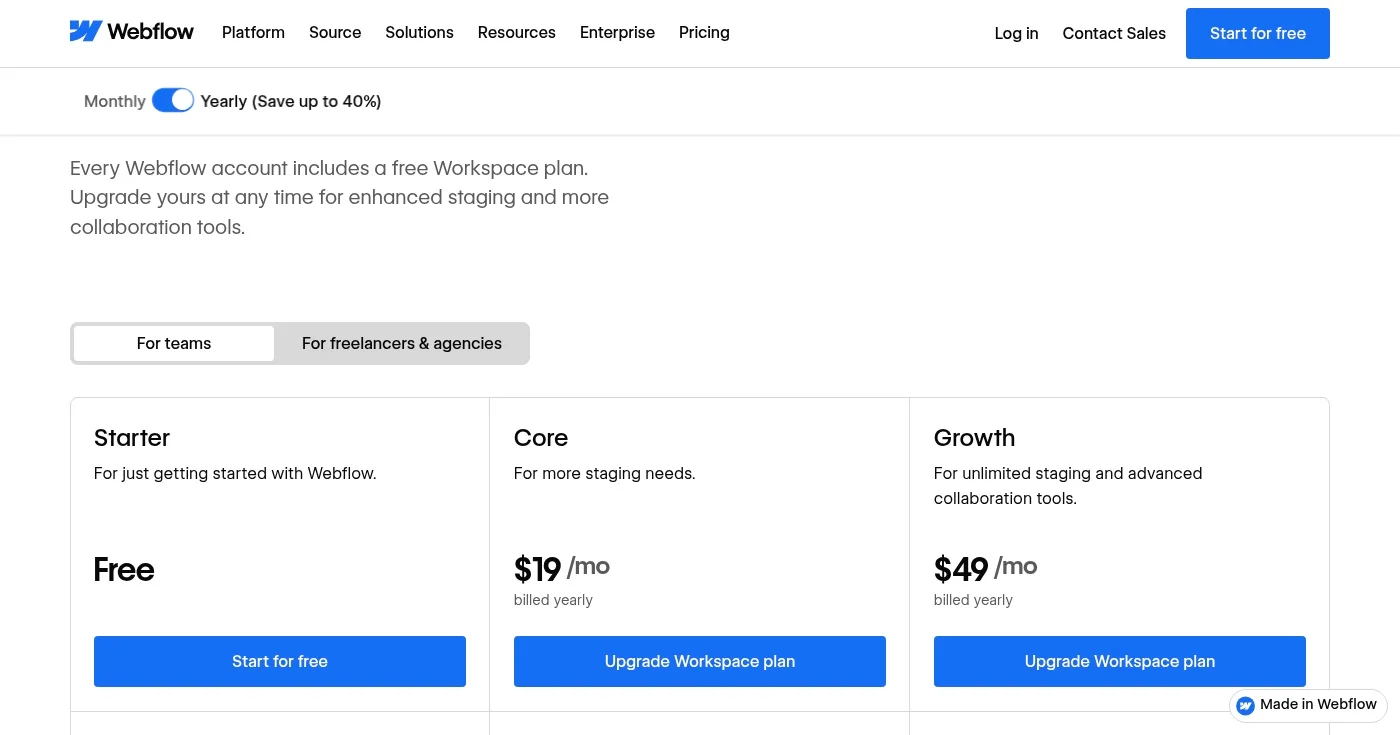Click Contact Sales
Screen dimensions: 1400x735
click(x=1114, y=34)
